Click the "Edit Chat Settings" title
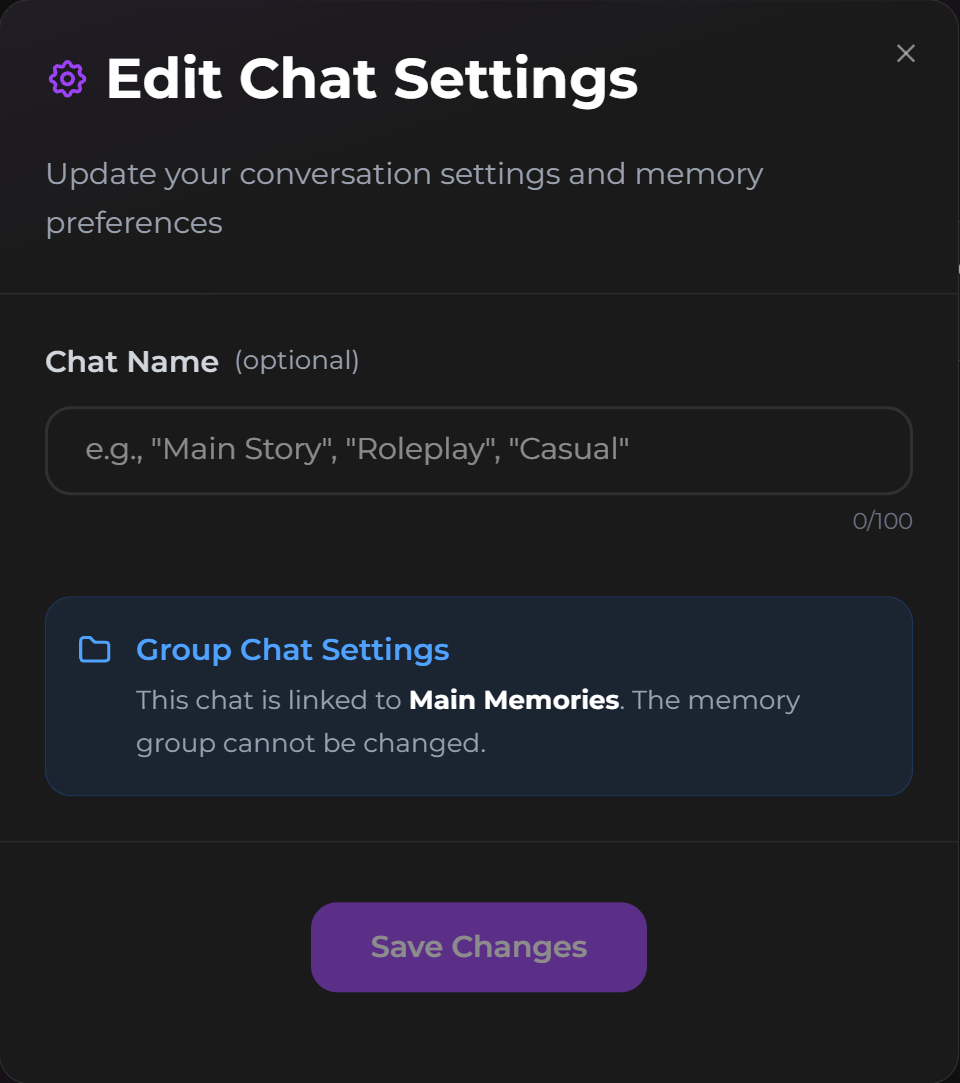 371,79
